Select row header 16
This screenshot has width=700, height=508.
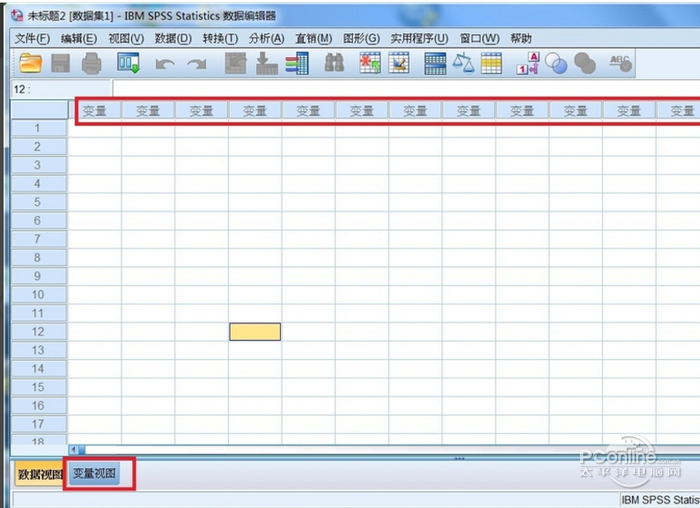coord(39,406)
